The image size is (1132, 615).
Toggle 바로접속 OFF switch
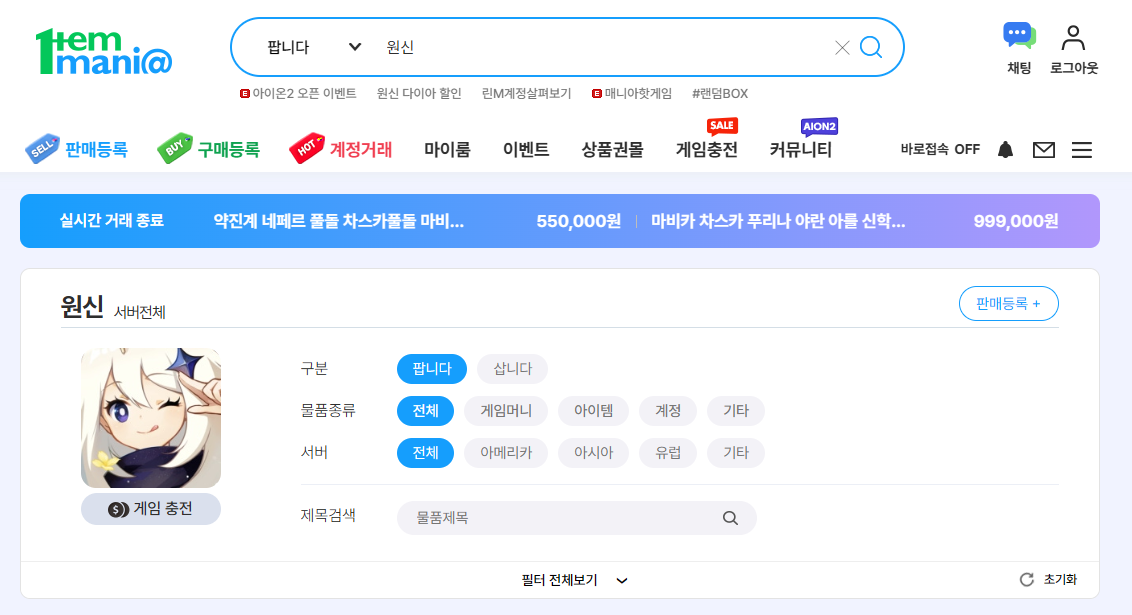tap(940, 149)
